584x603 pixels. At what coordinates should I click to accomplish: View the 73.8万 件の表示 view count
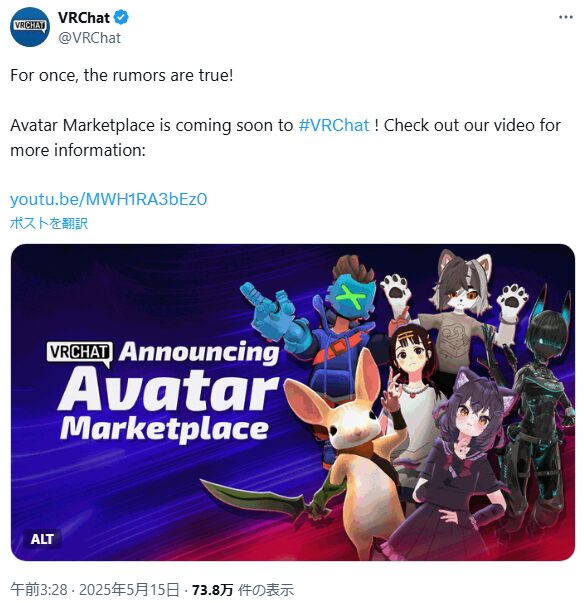(243, 590)
